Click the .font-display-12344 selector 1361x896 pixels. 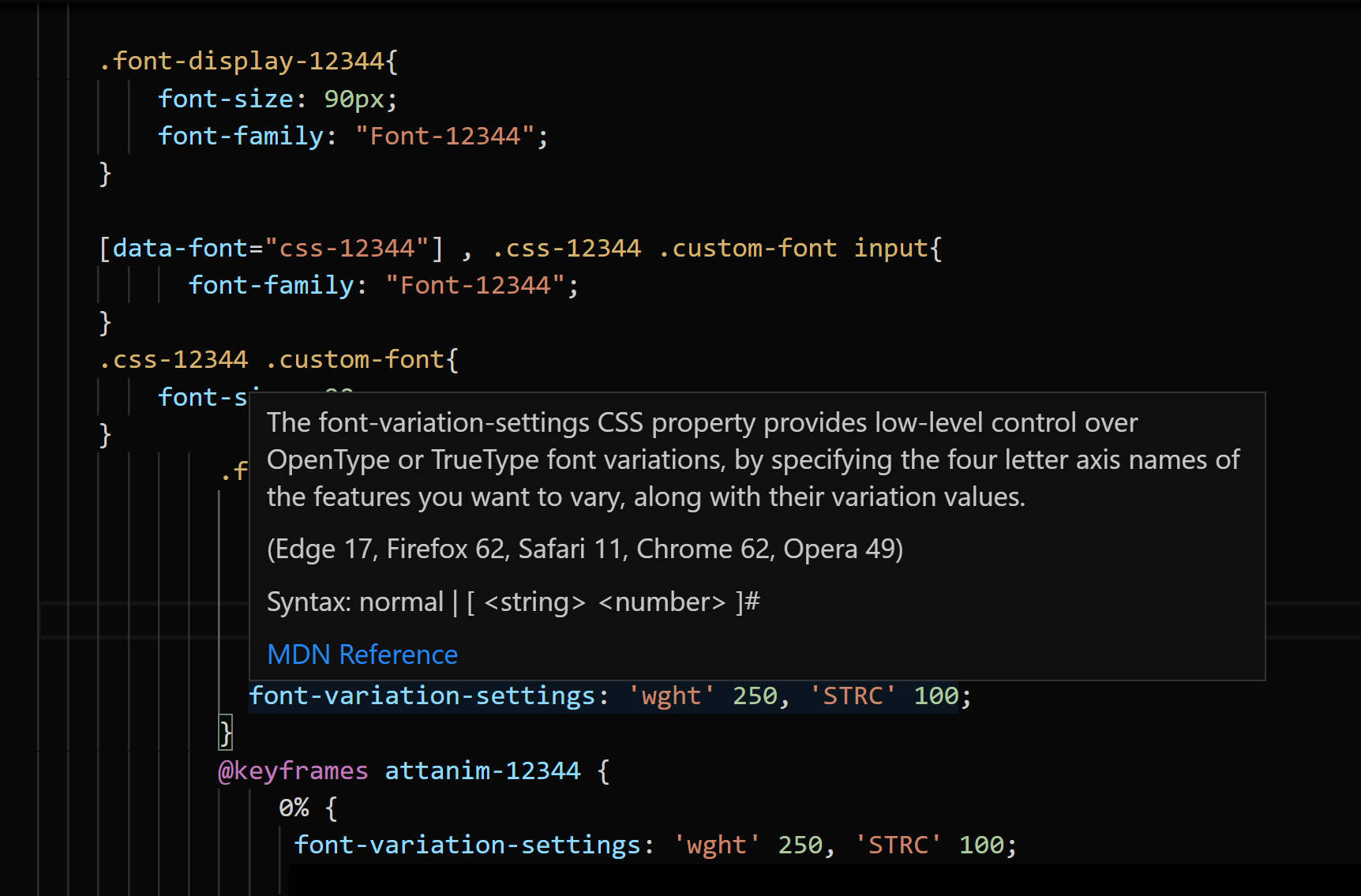click(x=247, y=61)
